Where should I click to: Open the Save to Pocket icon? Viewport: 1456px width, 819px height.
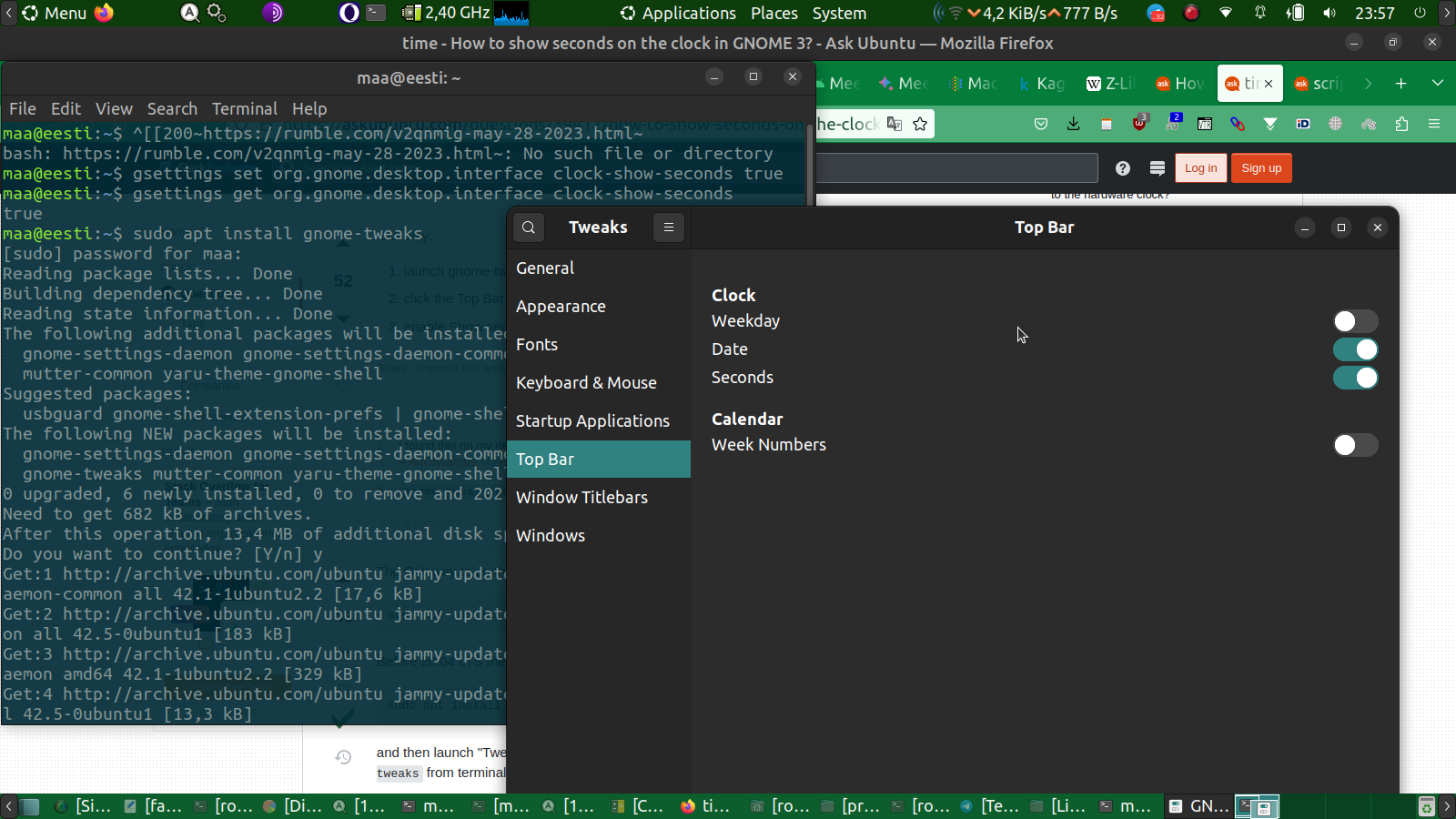point(1041,124)
